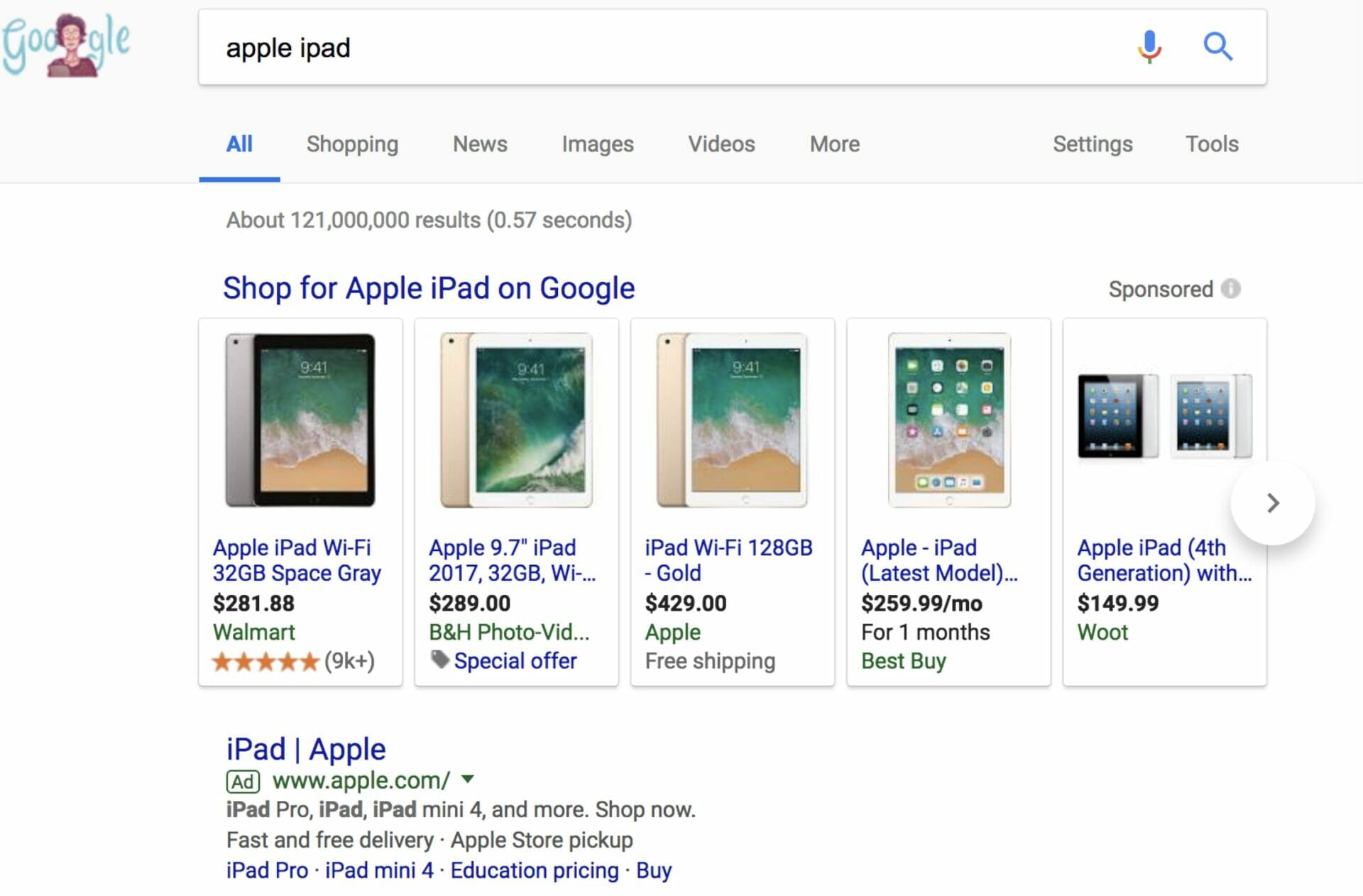
Task: Open the Buy sitelink
Action: click(x=654, y=870)
